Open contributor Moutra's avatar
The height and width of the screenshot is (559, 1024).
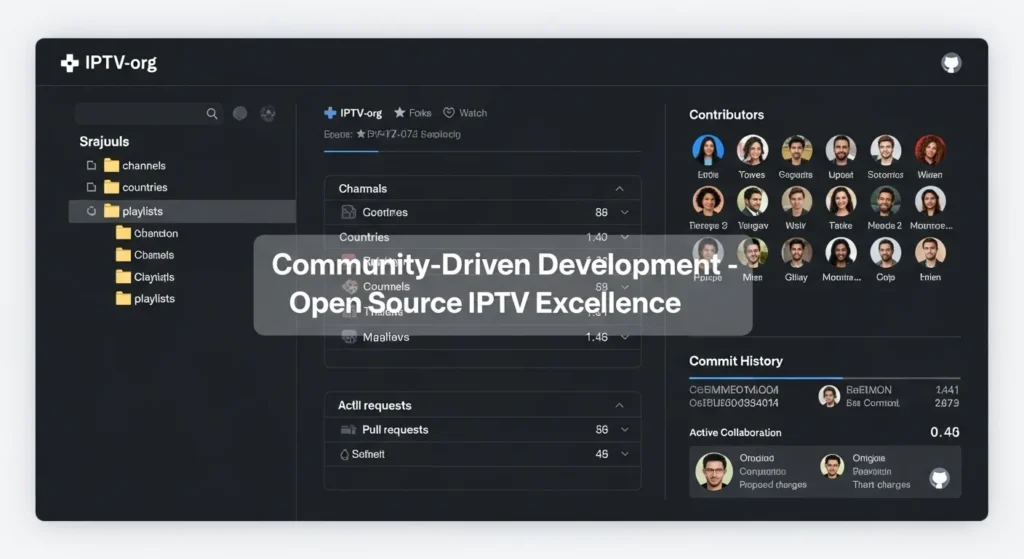pyautogui.click(x=841, y=253)
